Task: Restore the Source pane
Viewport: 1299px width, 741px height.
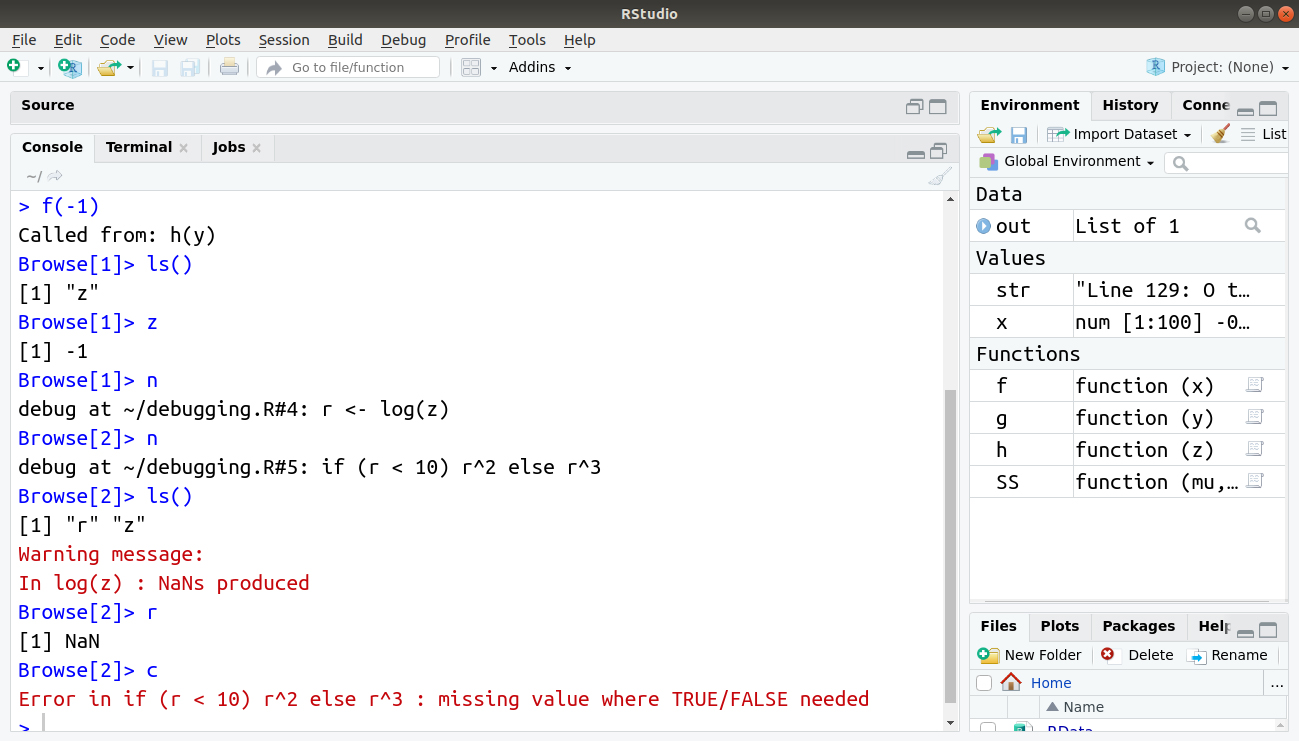Action: tap(914, 107)
